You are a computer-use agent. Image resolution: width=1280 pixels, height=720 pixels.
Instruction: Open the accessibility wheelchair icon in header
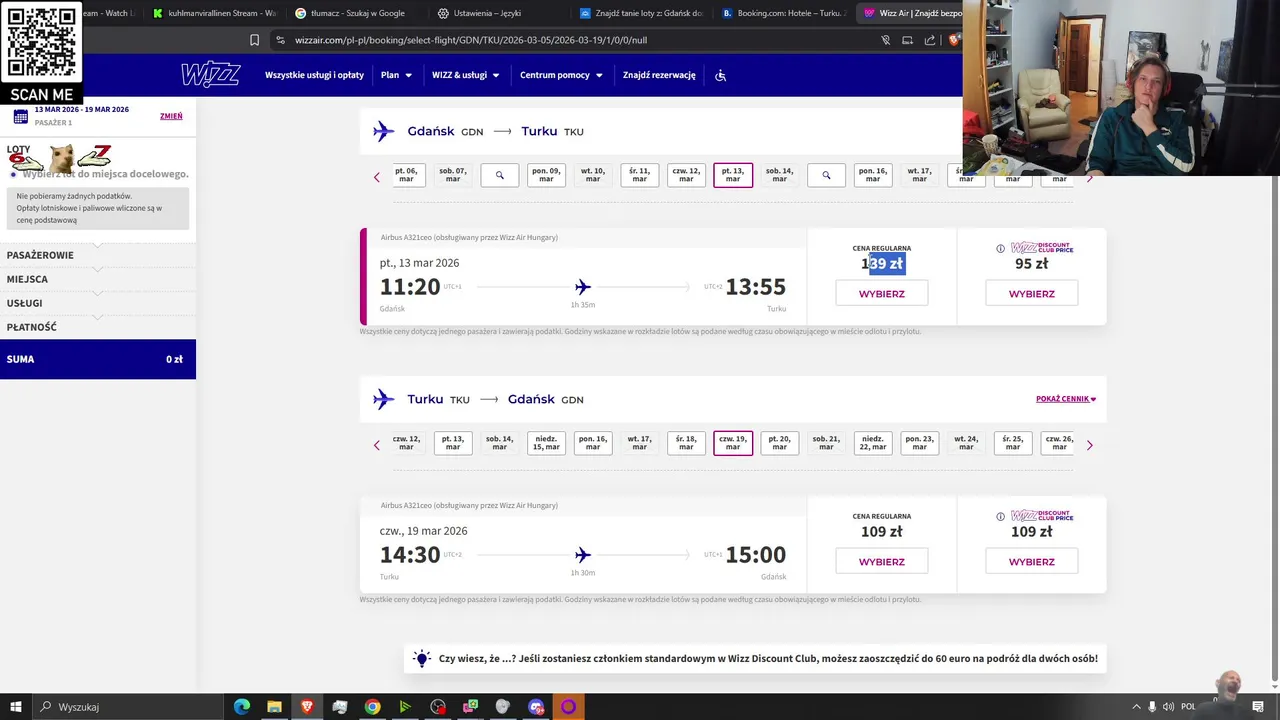pyautogui.click(x=720, y=75)
